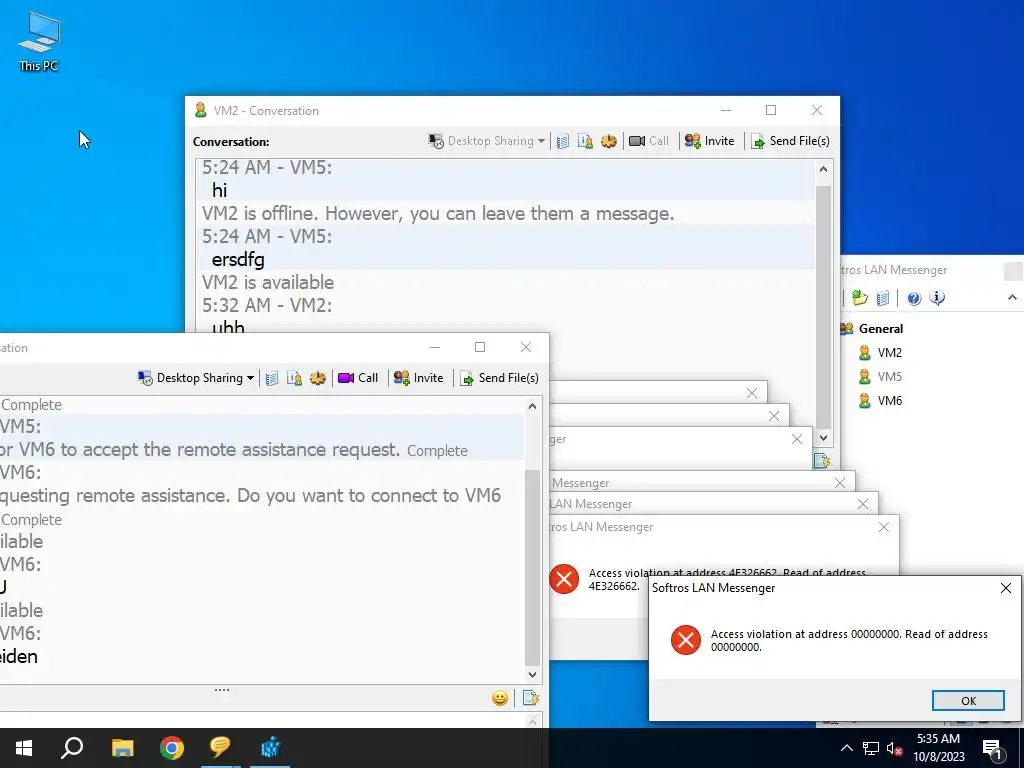The height and width of the screenshot is (768, 1024).
Task: Click the network status tray icon
Action: coord(871,748)
